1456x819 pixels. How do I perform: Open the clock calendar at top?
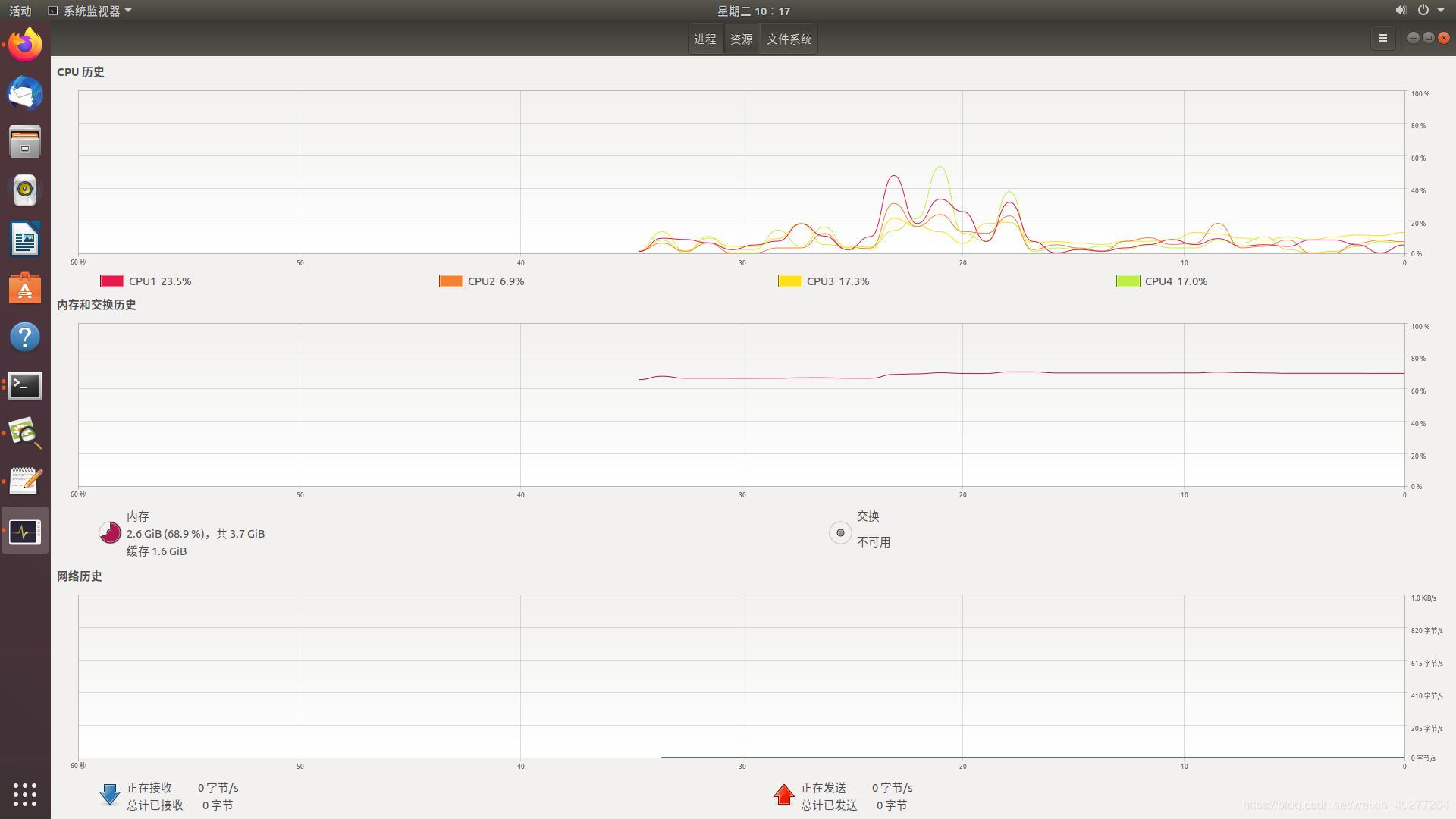(754, 11)
